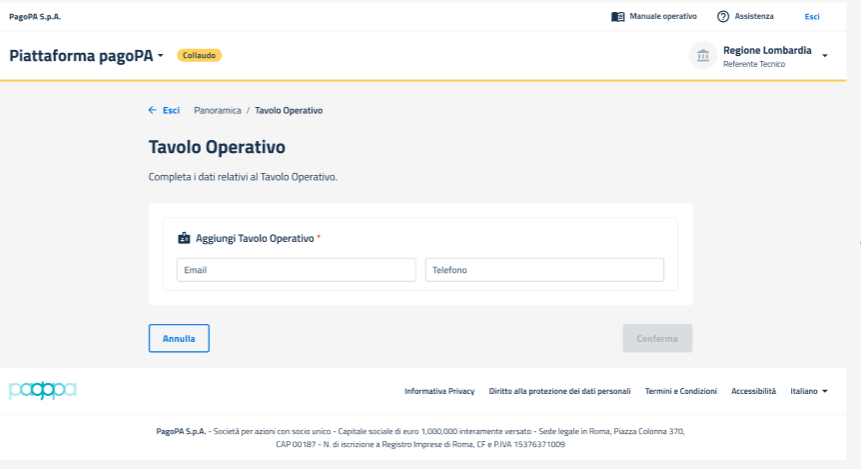Click the pagoPA logo in the footer
This screenshot has width=861, height=469.
[43, 390]
